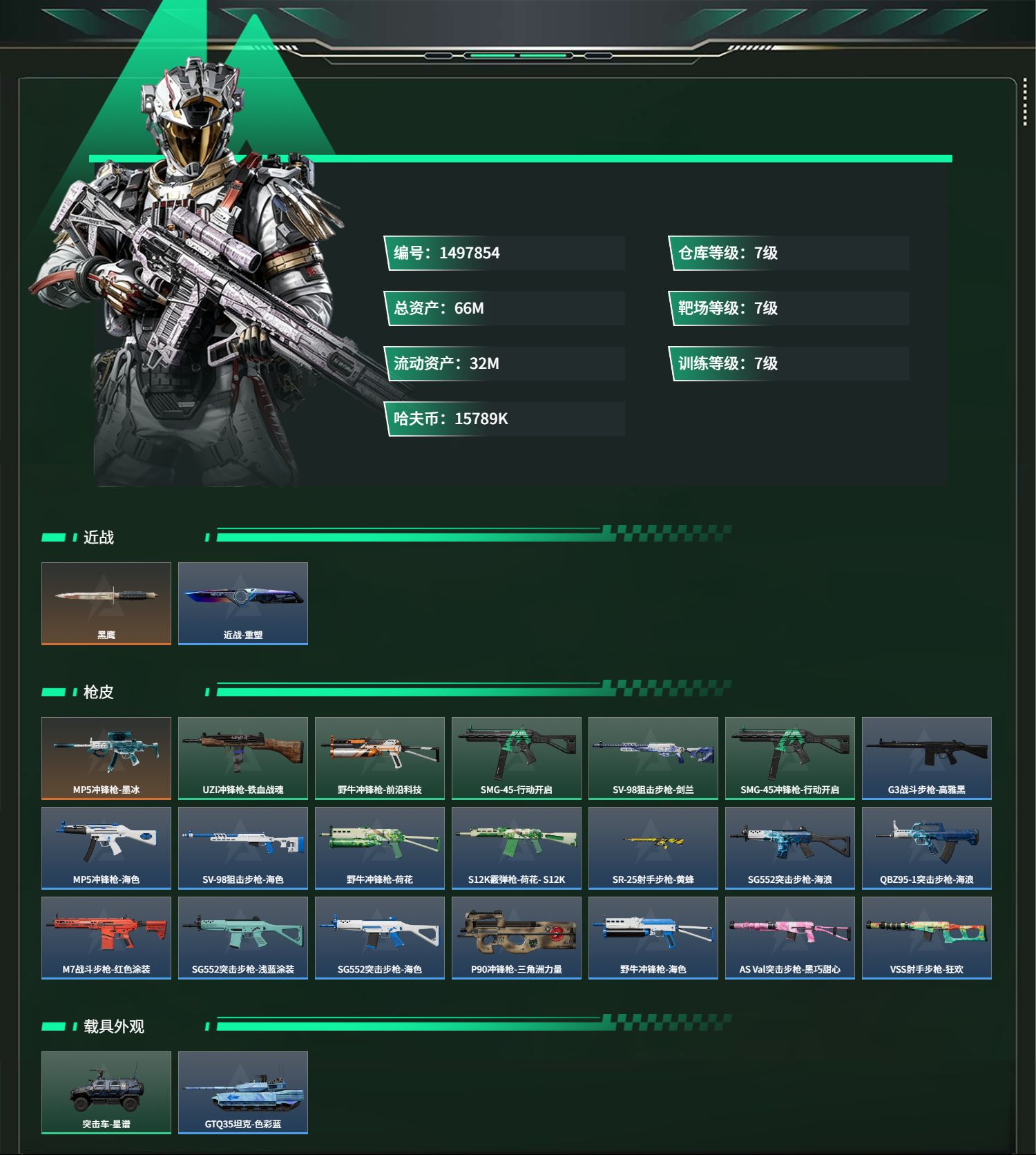1036x1155 pixels.
Task: Select the SV-98狙击步枪-剑兰 skin
Action: tap(653, 758)
